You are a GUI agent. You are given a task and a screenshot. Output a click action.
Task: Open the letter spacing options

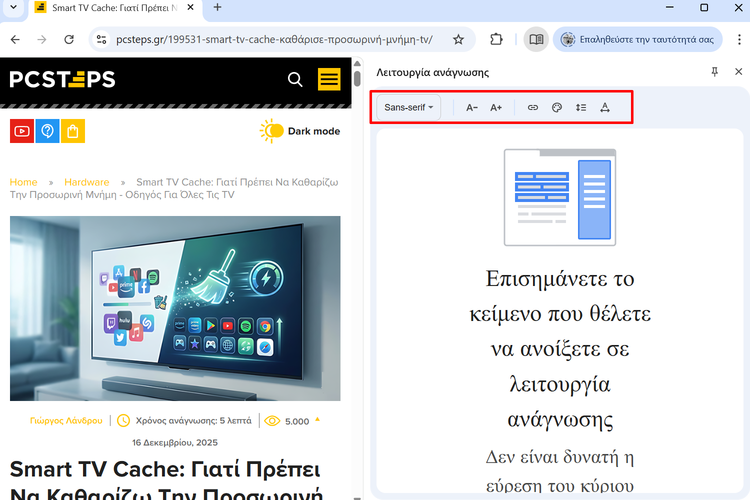coord(605,108)
